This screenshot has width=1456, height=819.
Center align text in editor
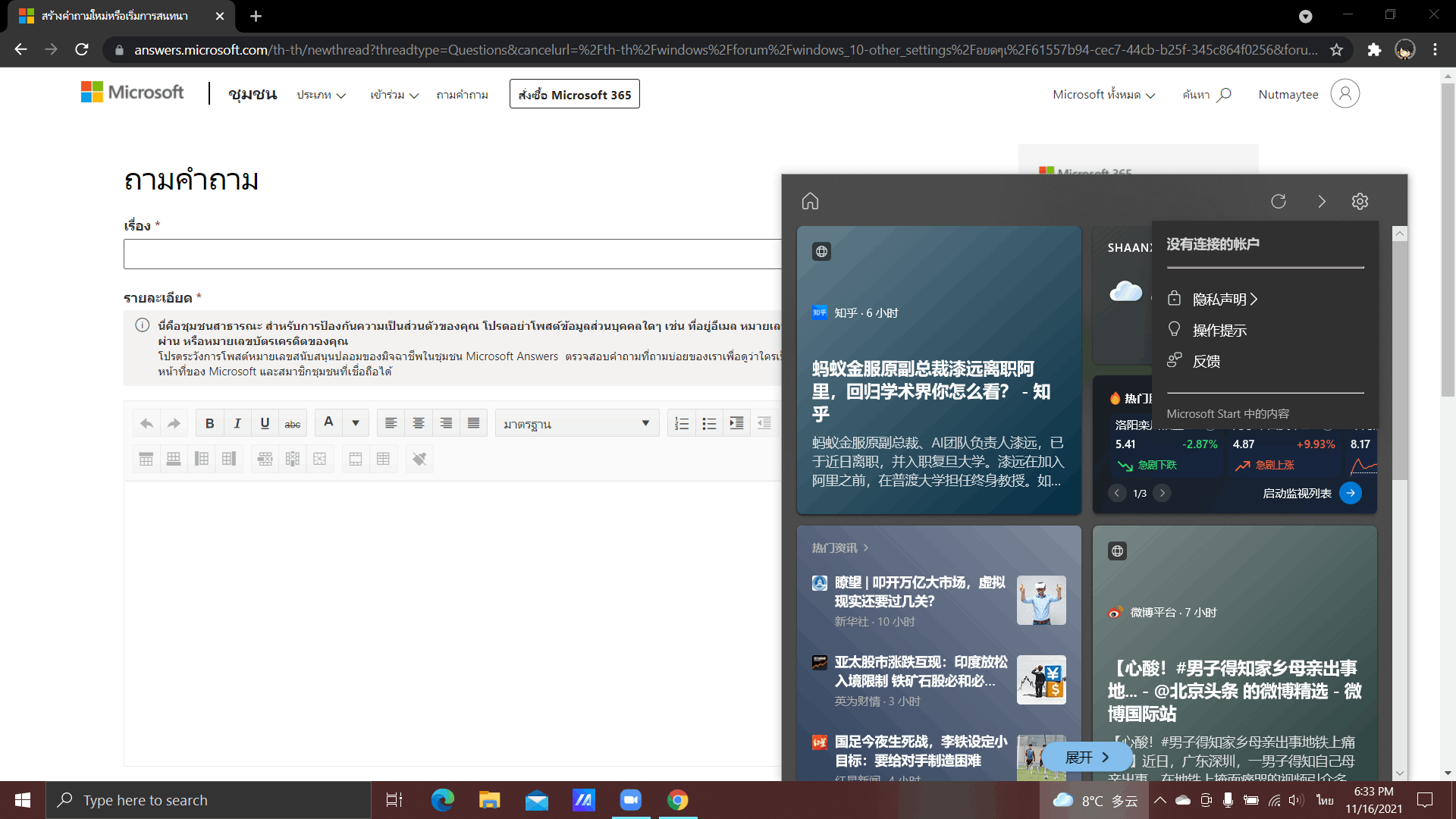tap(418, 423)
